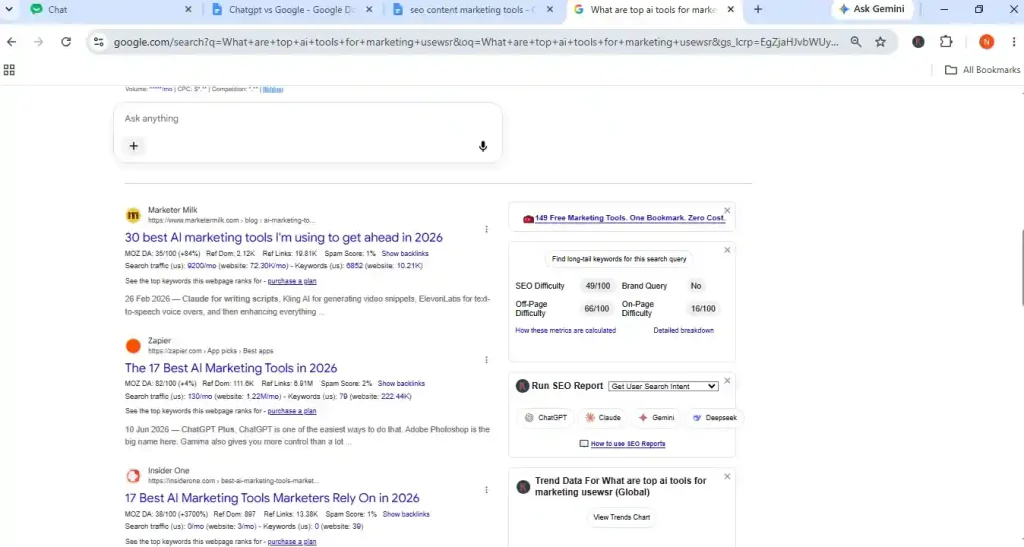This screenshot has height=547, width=1024.
Task: Open How these metrics are calculated link
Action: tap(566, 331)
